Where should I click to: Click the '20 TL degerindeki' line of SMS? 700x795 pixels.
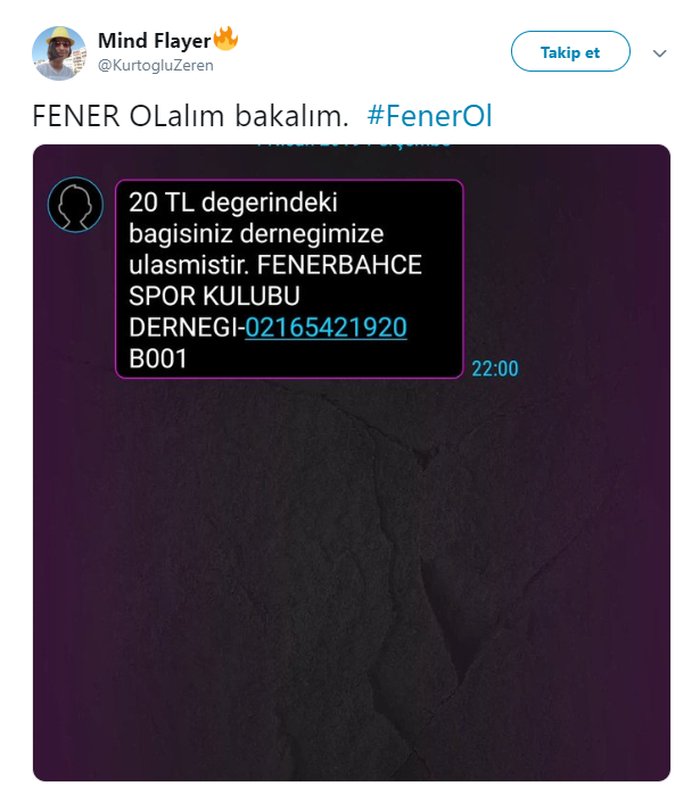[233, 202]
